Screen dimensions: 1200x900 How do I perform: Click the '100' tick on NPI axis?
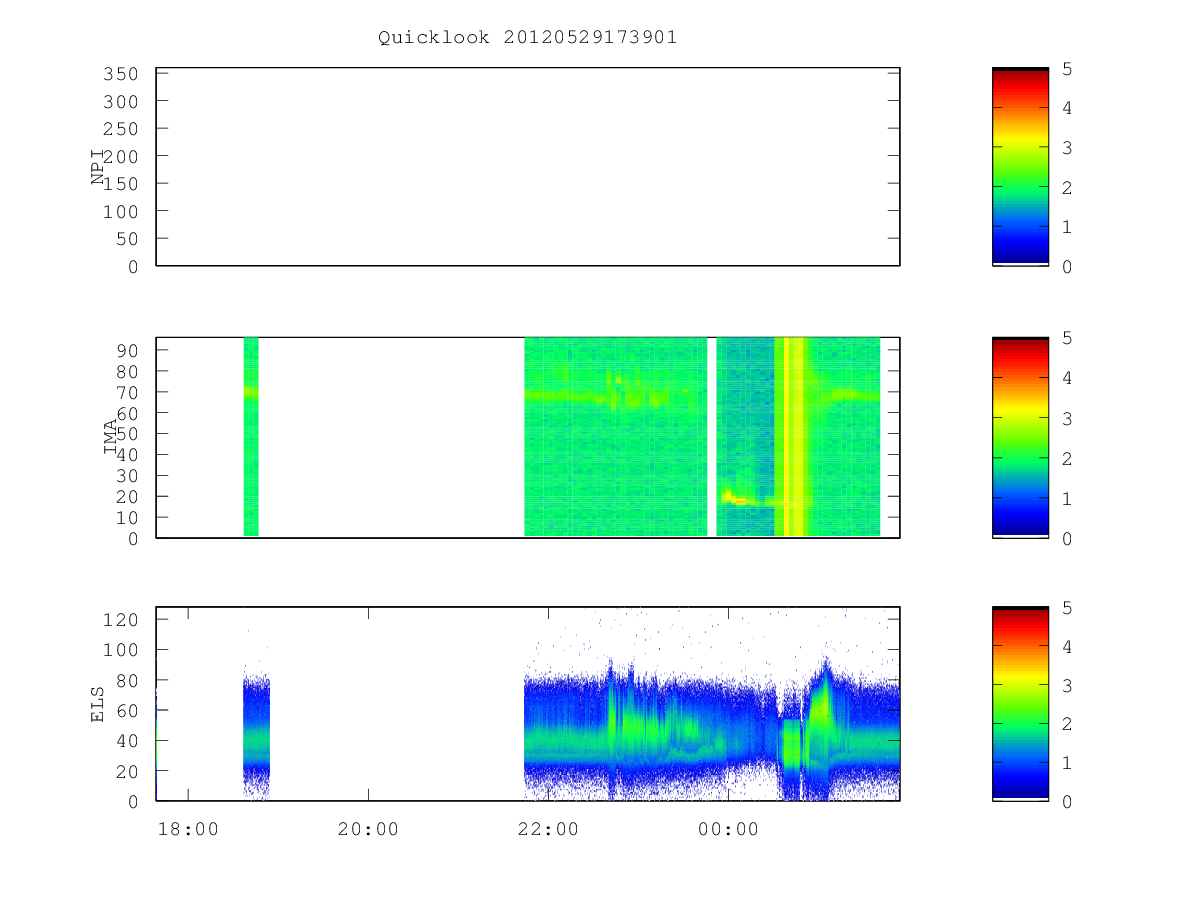120,212
